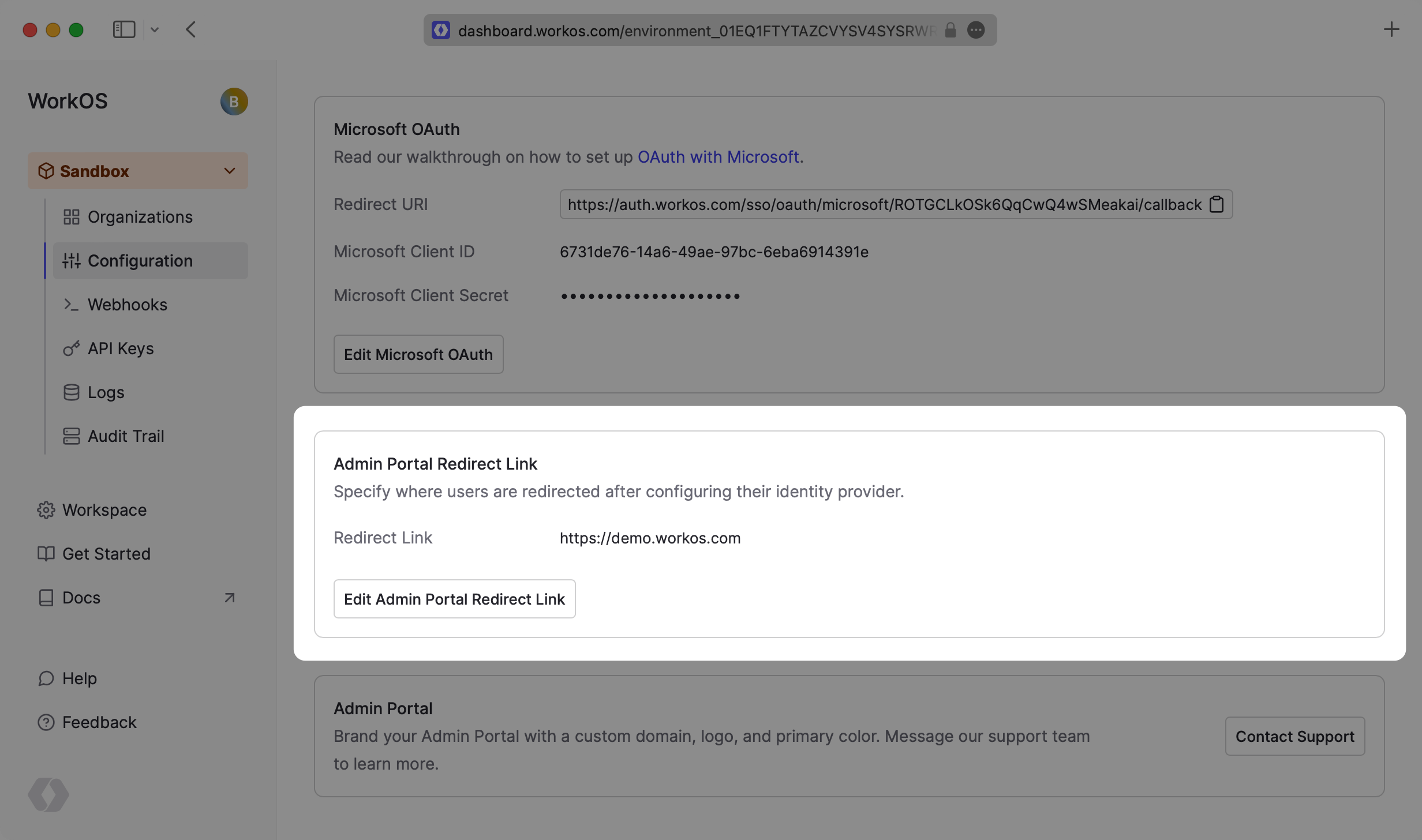Screen dimensions: 1422x840
Task: Click the lock icon in address bar
Action: [x=951, y=30]
